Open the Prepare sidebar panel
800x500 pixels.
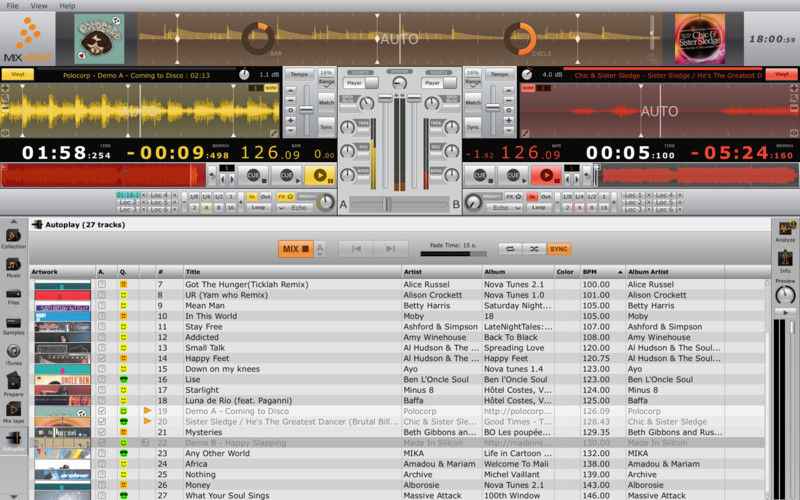(x=13, y=384)
